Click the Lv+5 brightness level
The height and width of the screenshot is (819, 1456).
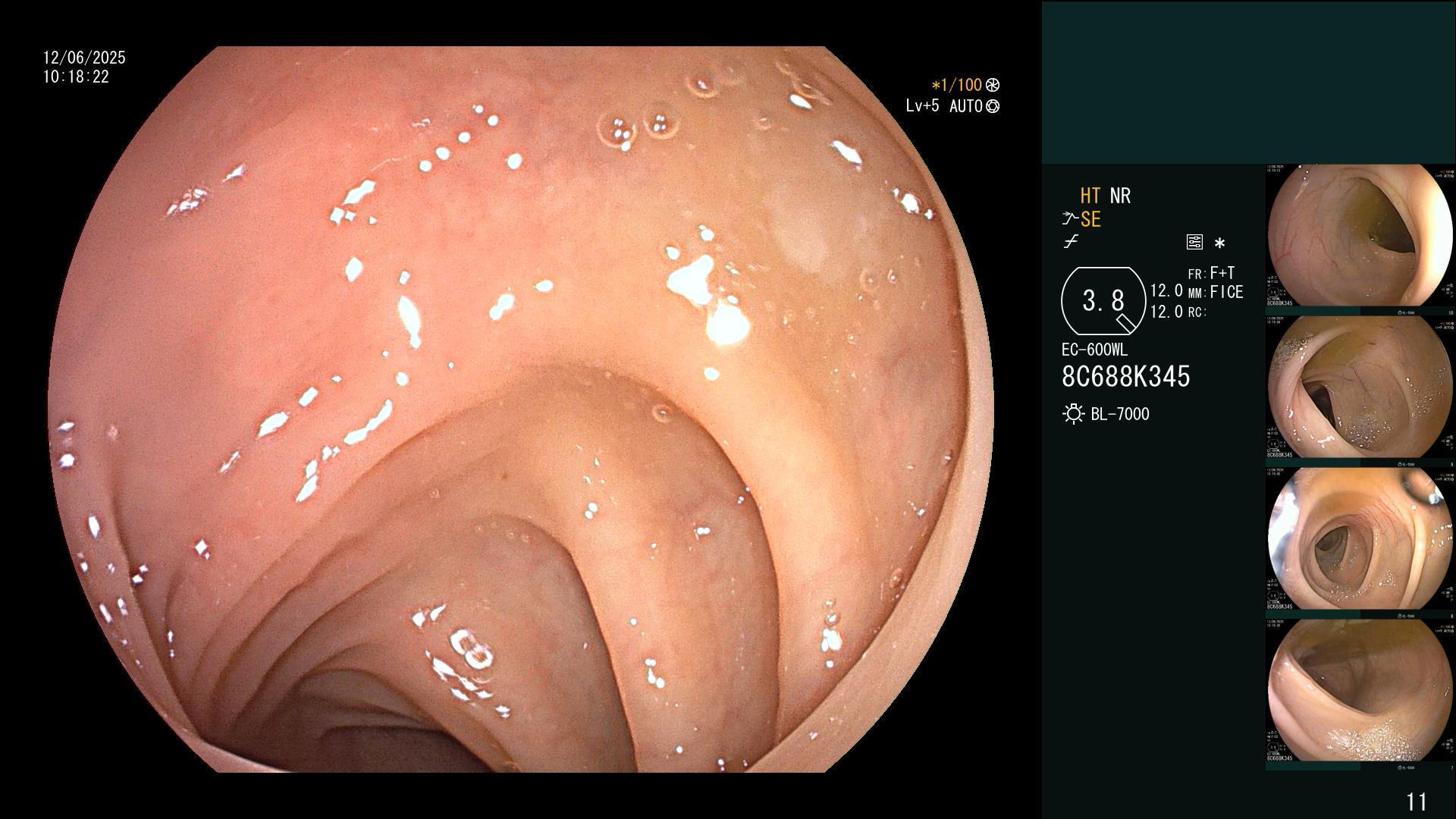tap(922, 105)
